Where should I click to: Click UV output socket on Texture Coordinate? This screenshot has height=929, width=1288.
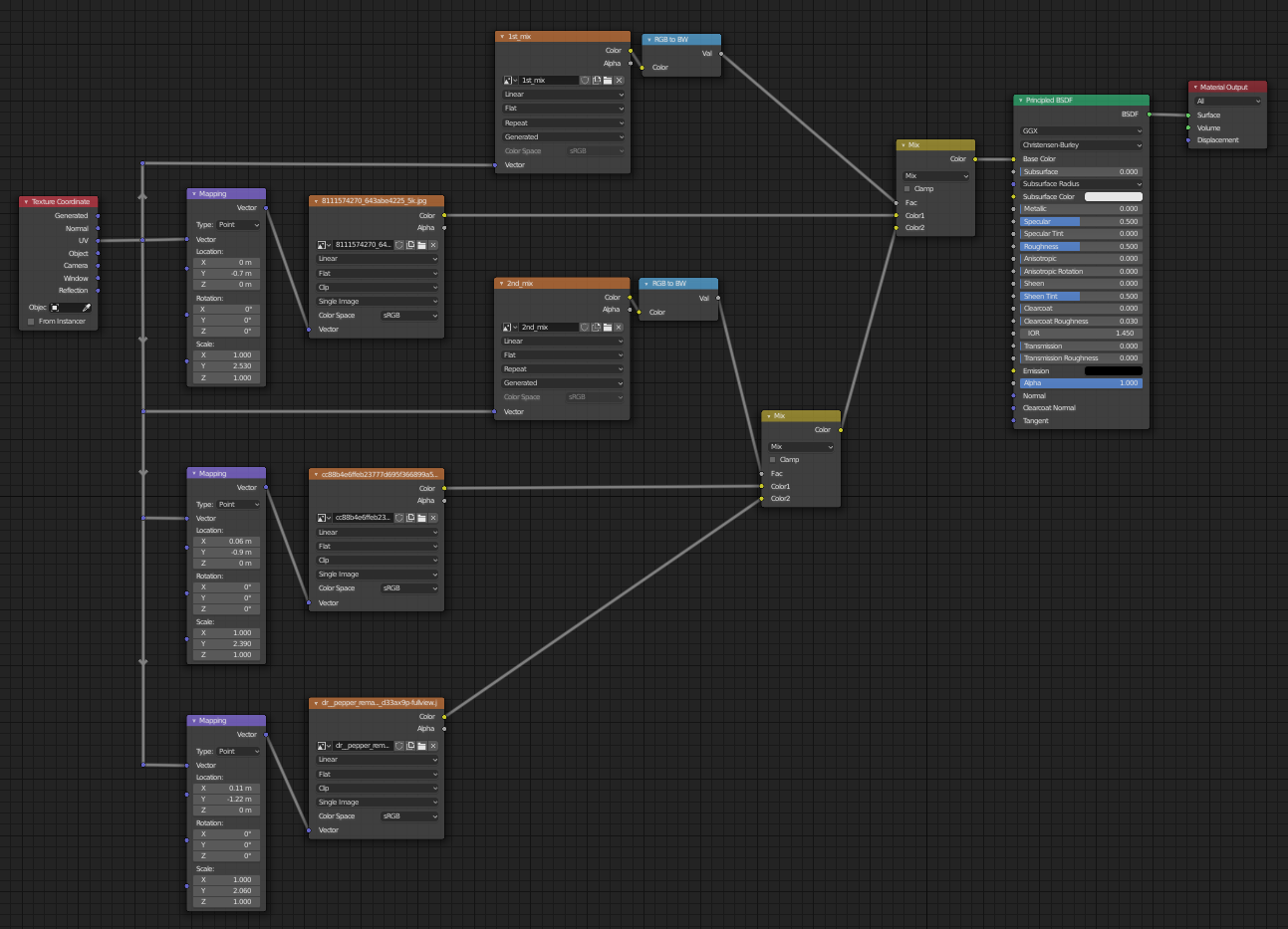98,240
